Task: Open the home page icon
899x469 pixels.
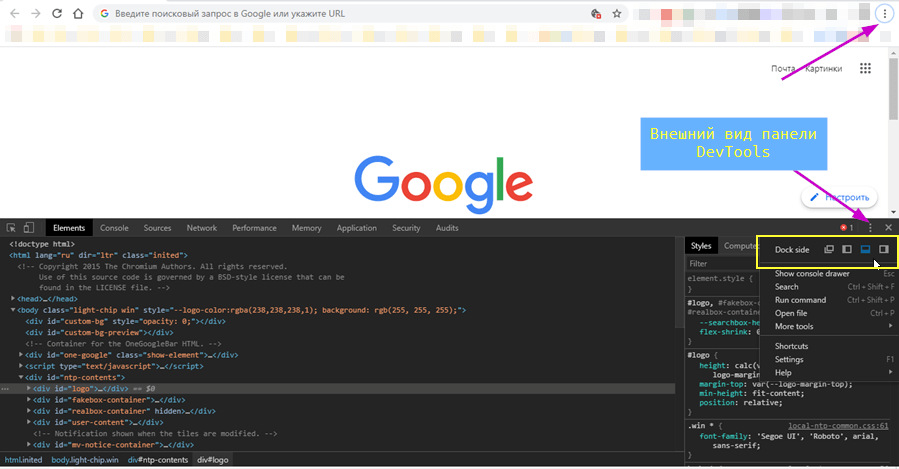Action: [x=78, y=13]
